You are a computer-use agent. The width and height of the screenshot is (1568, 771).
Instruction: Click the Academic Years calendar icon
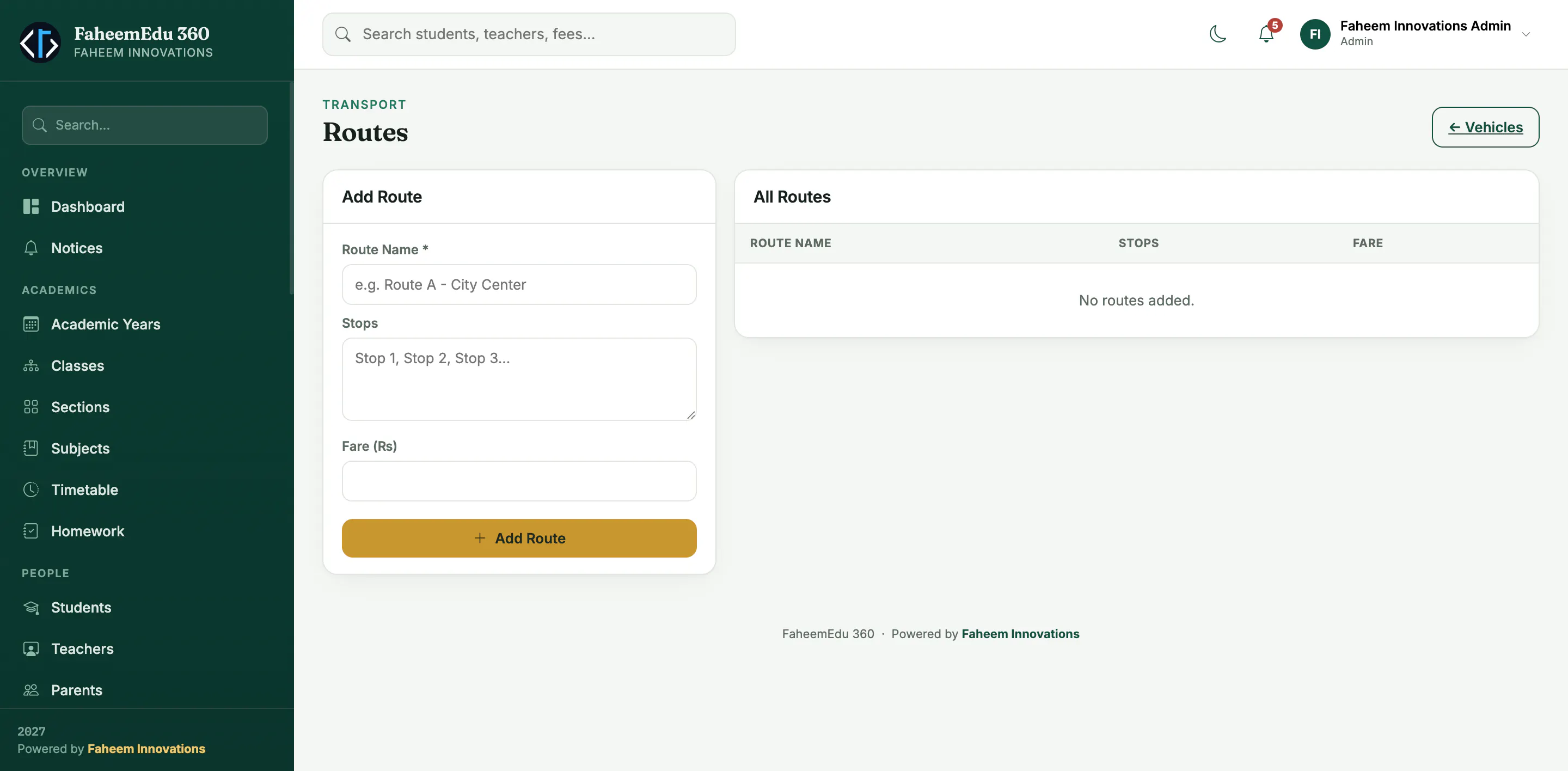(x=31, y=325)
